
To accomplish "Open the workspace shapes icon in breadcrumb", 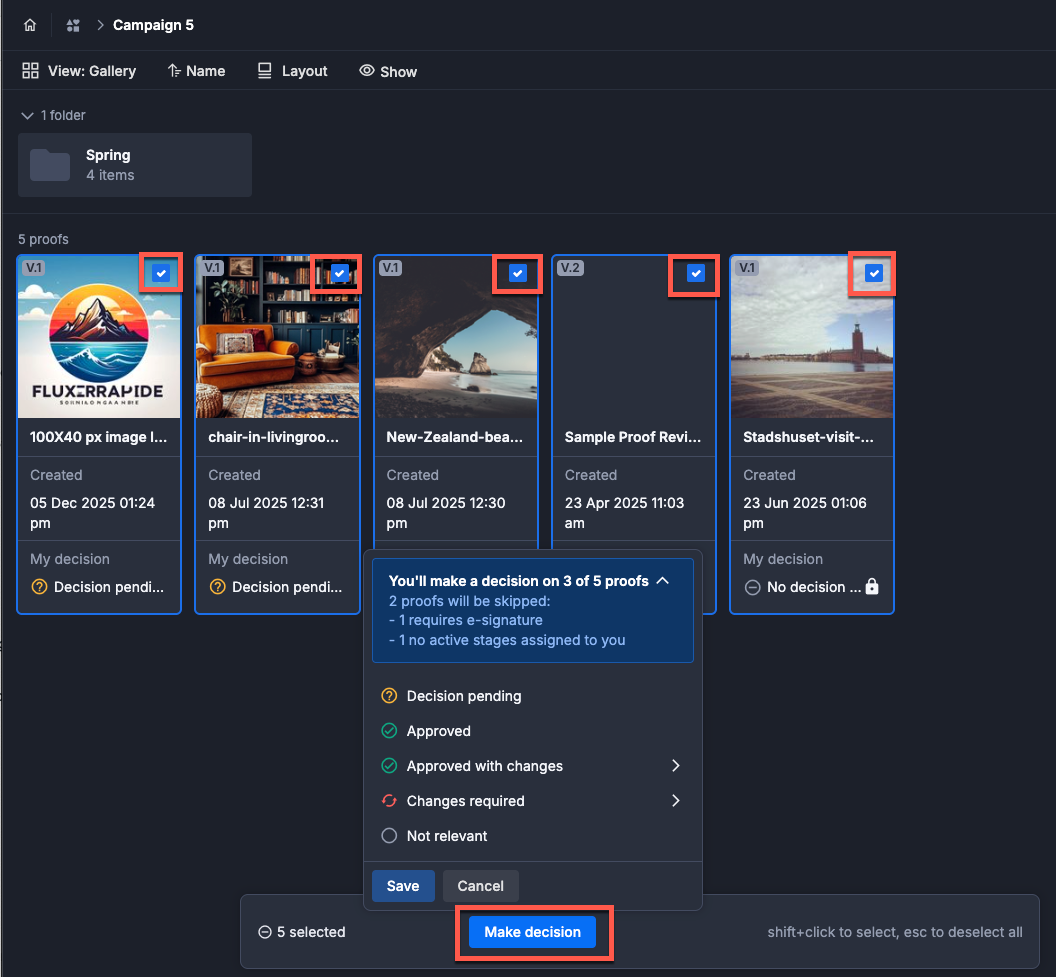I will click(72, 25).
